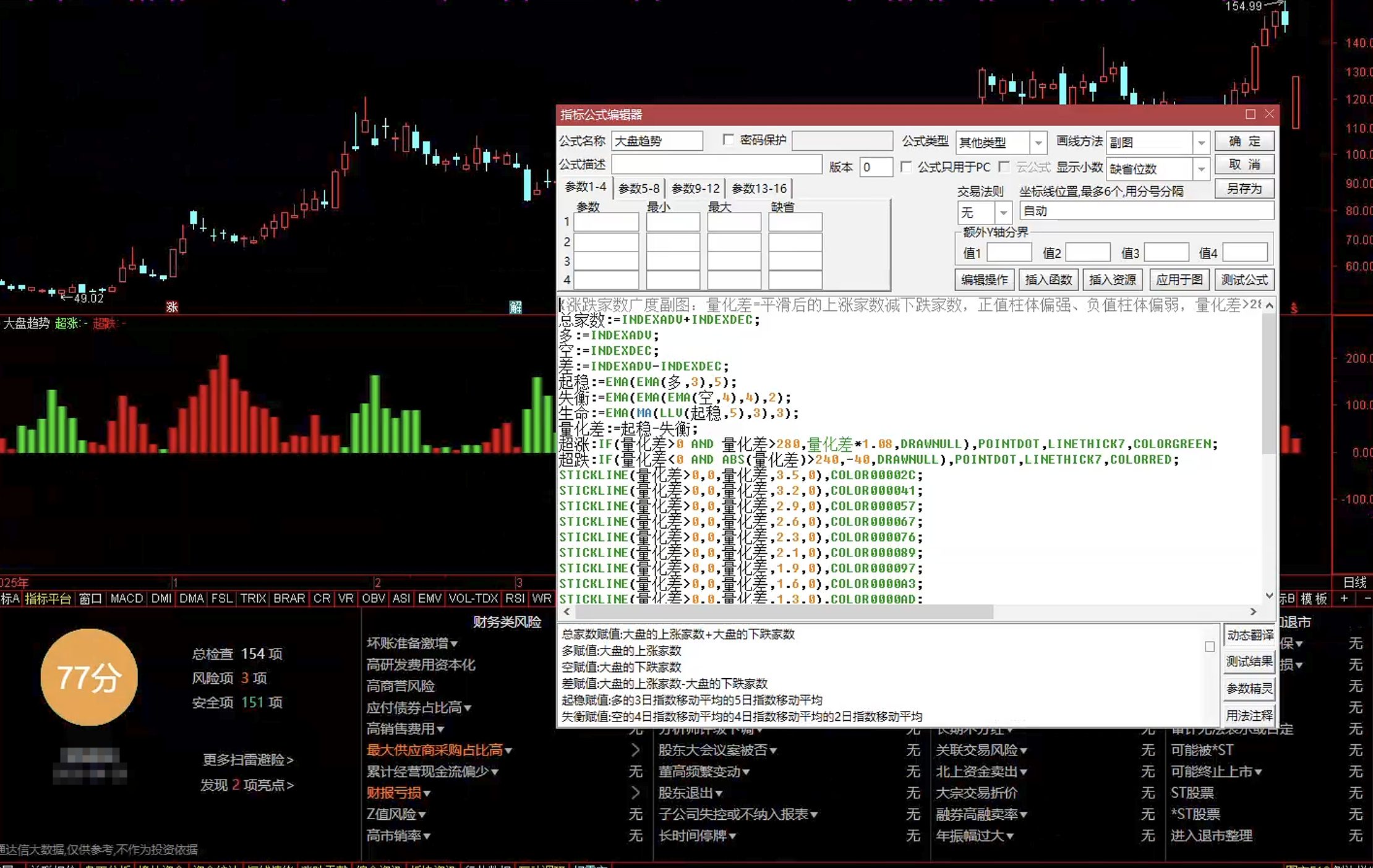Click the 插入函数 button
The width and height of the screenshot is (1373, 868).
tap(1048, 279)
